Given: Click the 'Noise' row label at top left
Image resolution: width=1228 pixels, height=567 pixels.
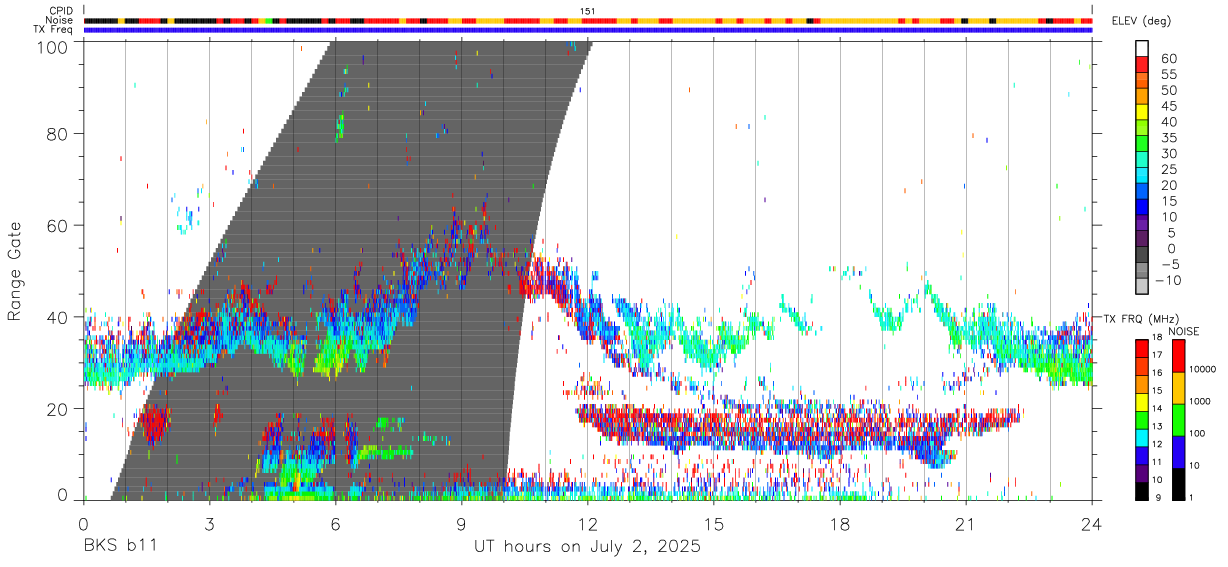Looking at the screenshot, I should (x=59, y=20).
